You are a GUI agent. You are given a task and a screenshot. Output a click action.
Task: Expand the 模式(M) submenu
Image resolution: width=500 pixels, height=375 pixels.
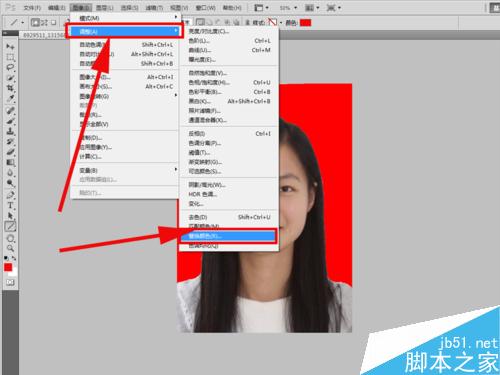click(127, 18)
